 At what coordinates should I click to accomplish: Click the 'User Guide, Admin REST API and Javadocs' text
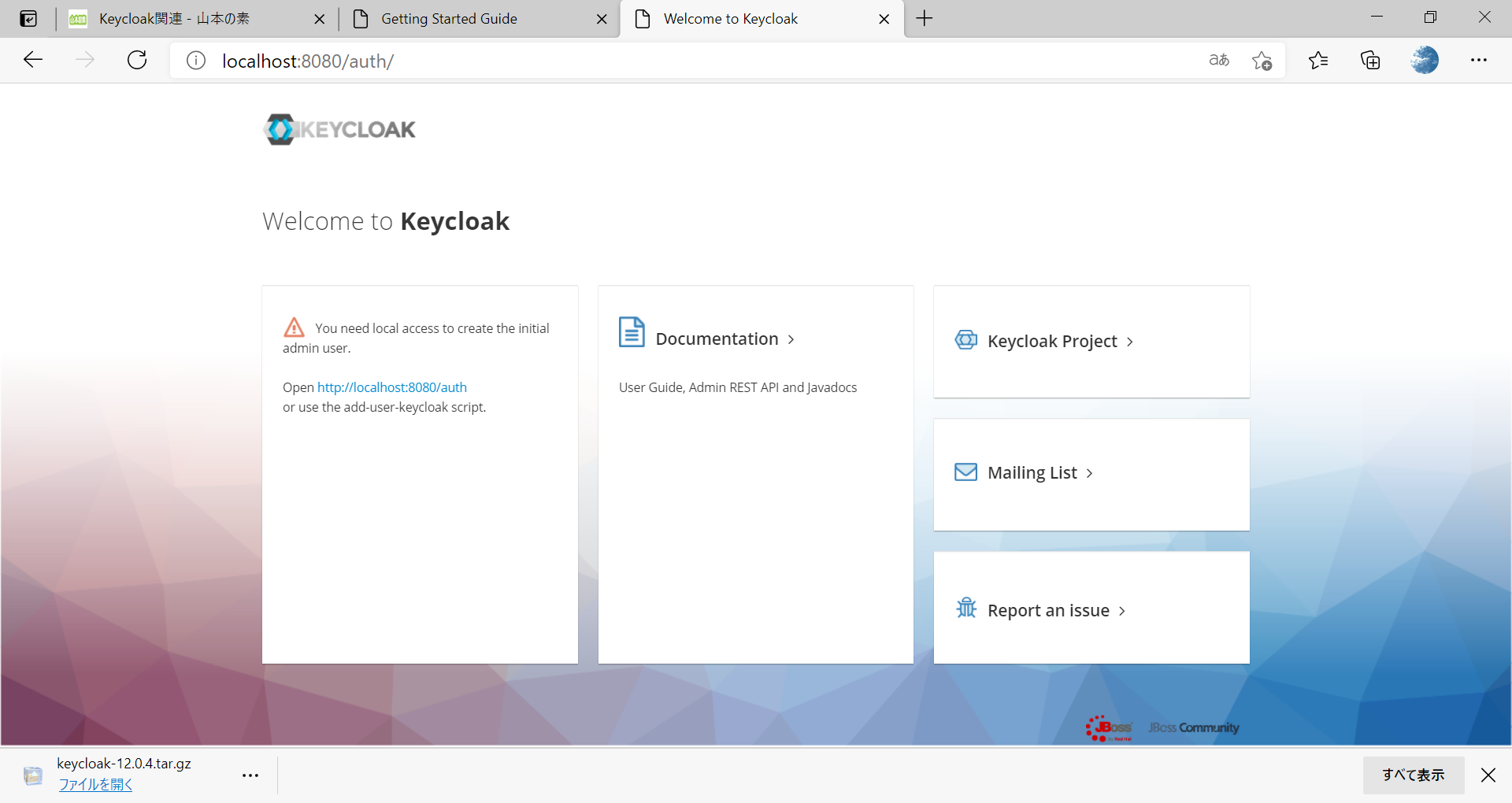738,387
